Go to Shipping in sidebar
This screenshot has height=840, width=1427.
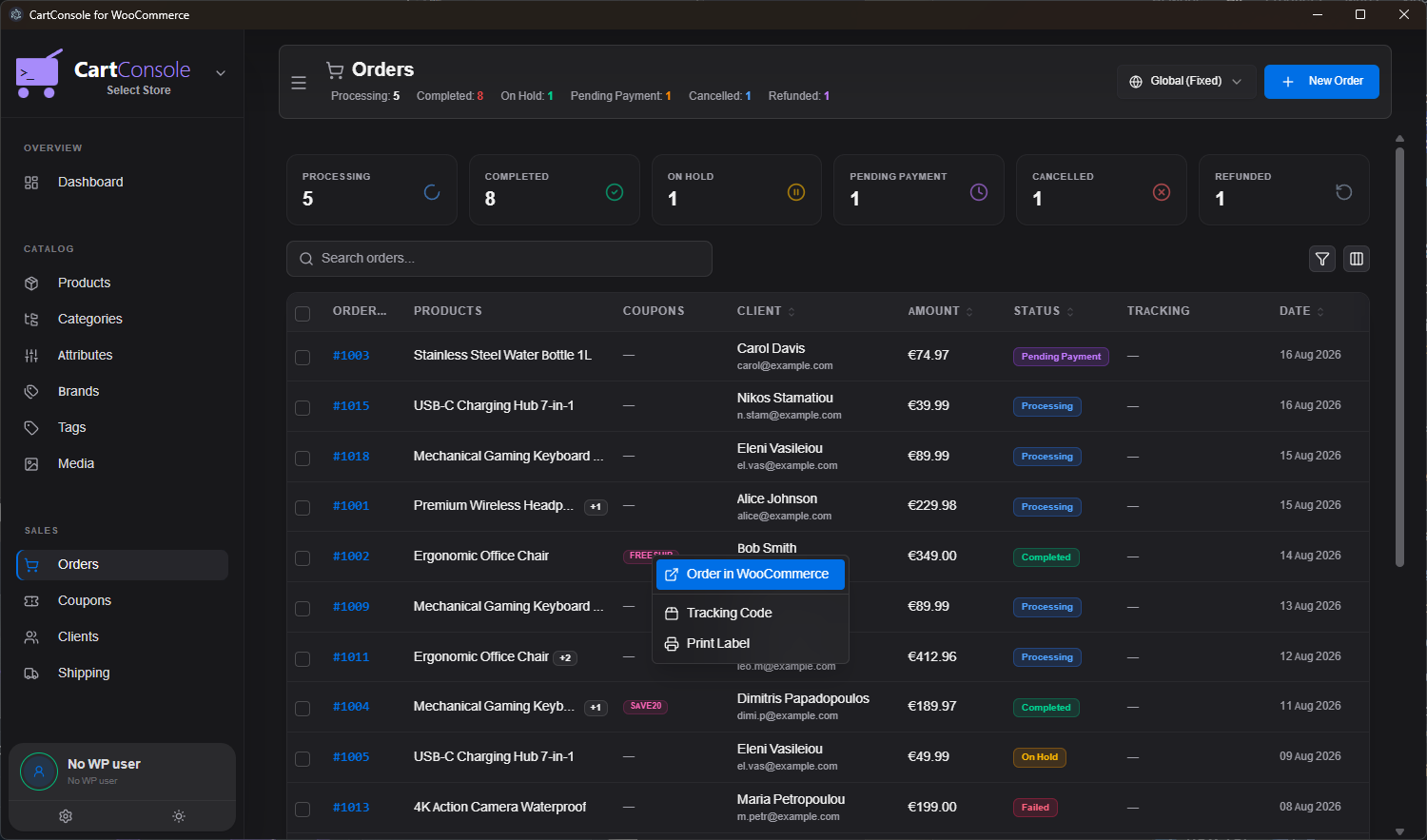coord(122,674)
